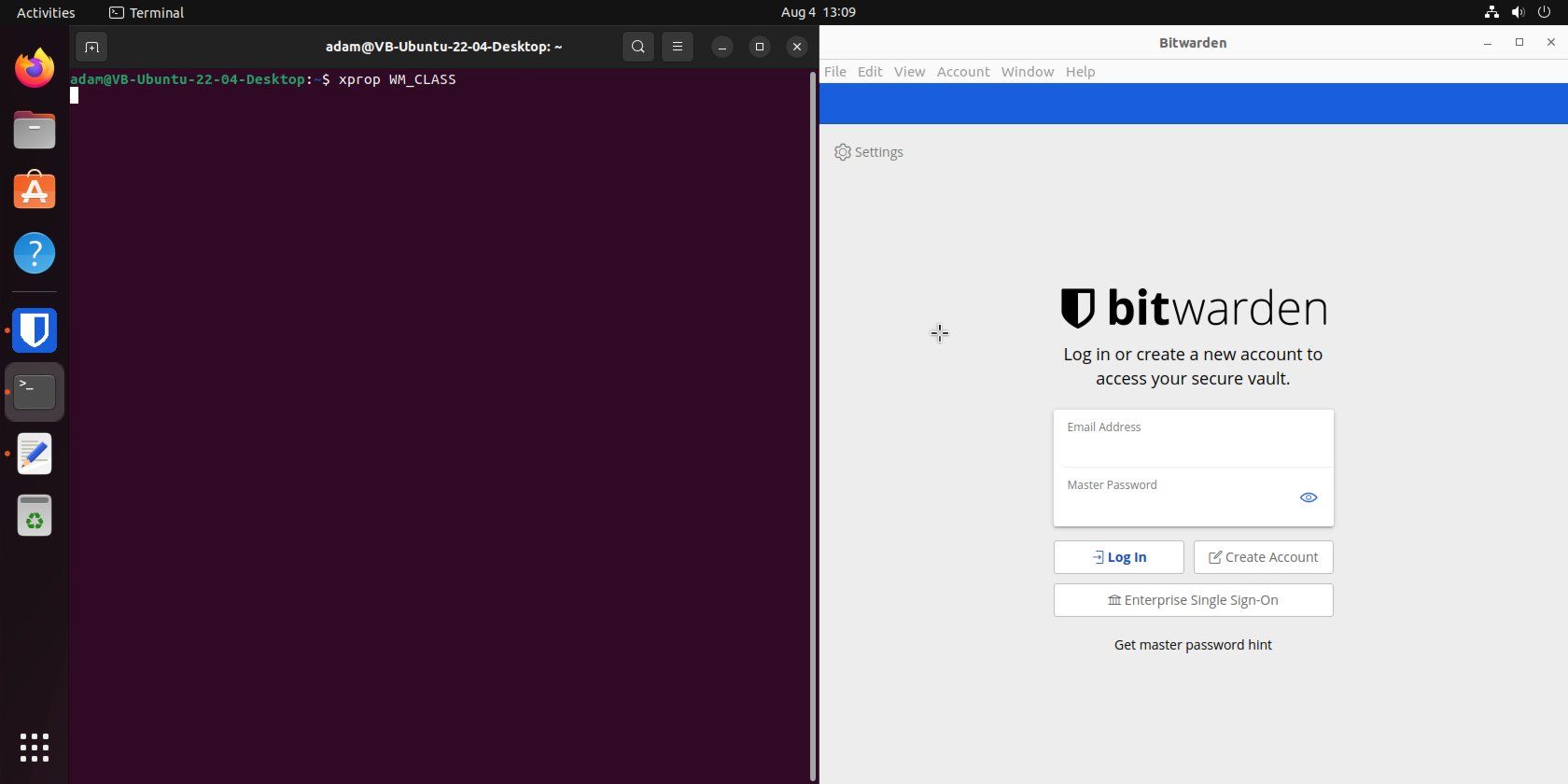Select the Terminal icon in dock
Screen dimensions: 1568x784
click(x=35, y=392)
